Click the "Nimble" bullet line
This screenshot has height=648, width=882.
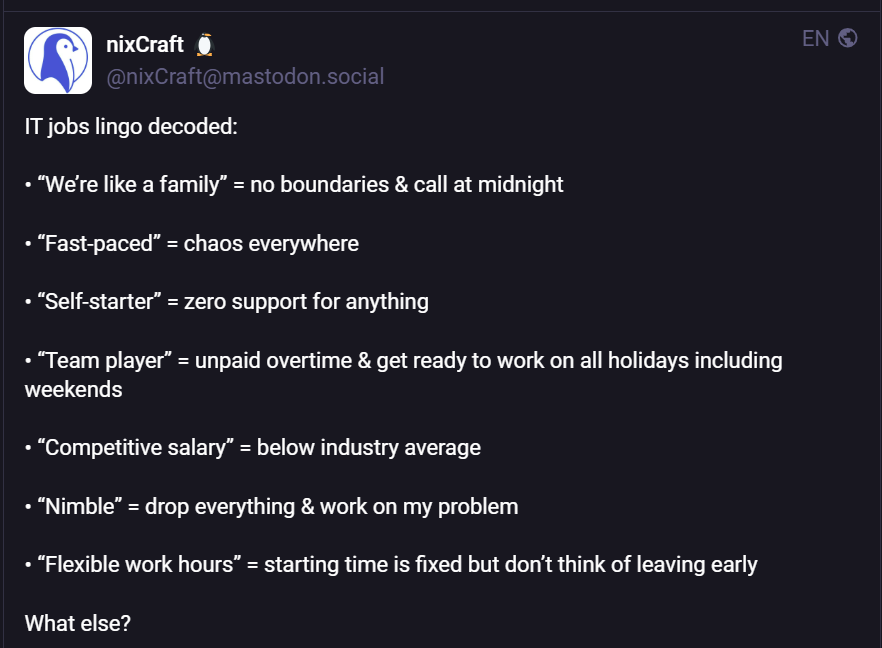pyautogui.click(x=272, y=507)
